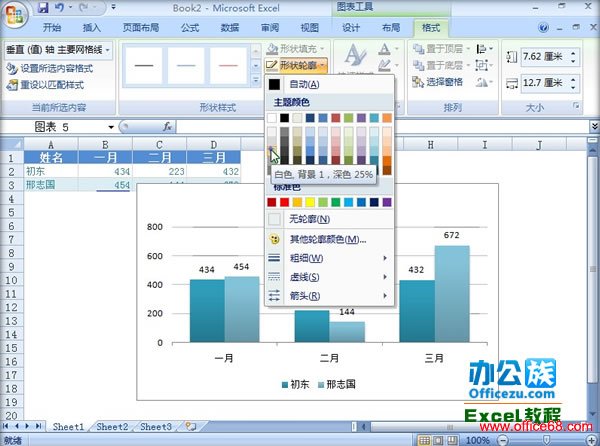Viewport: 600px width, 446px height.
Task: Open the chart tools 布局 tab
Action: [x=391, y=28]
